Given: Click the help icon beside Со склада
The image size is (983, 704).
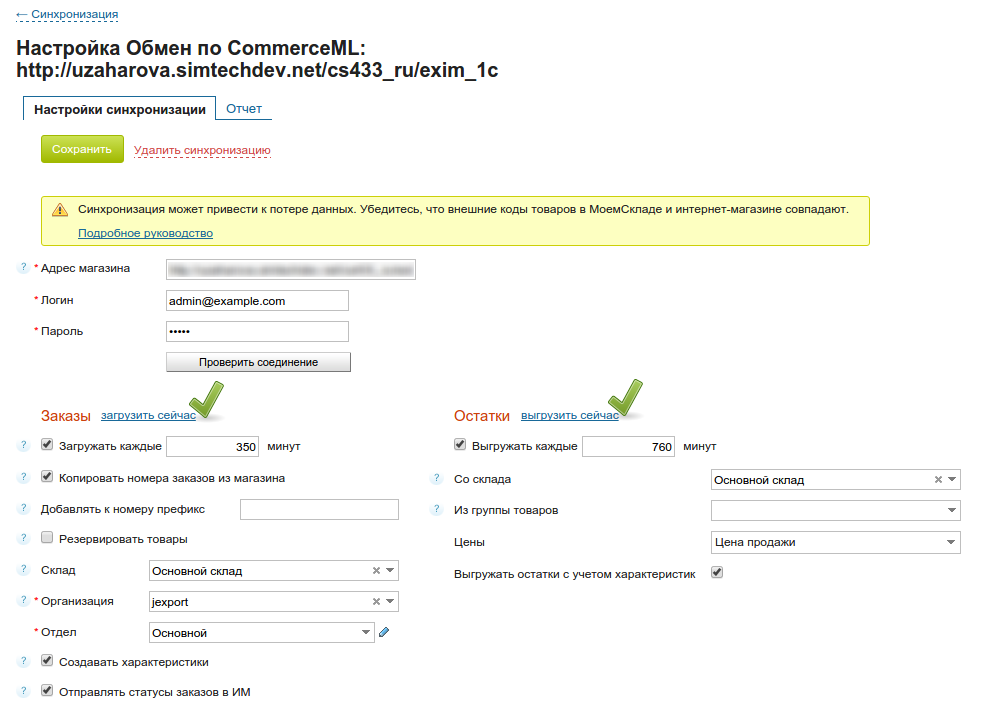Looking at the screenshot, I should 436,479.
